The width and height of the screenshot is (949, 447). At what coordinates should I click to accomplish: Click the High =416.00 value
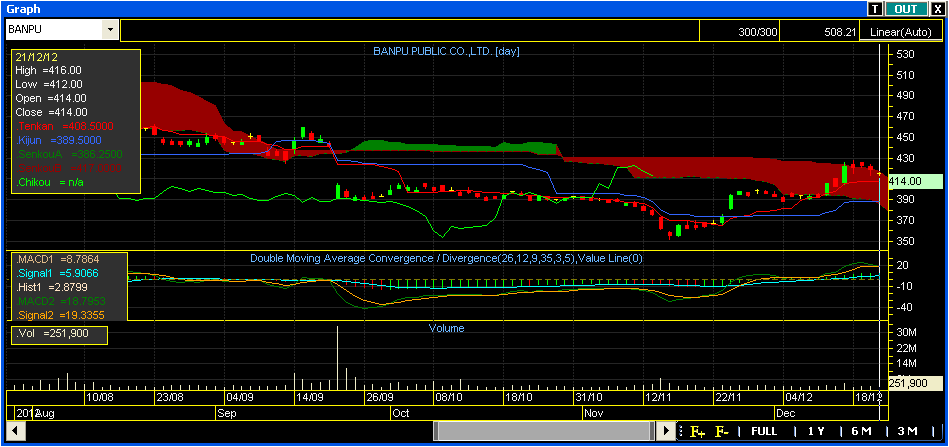(48, 70)
